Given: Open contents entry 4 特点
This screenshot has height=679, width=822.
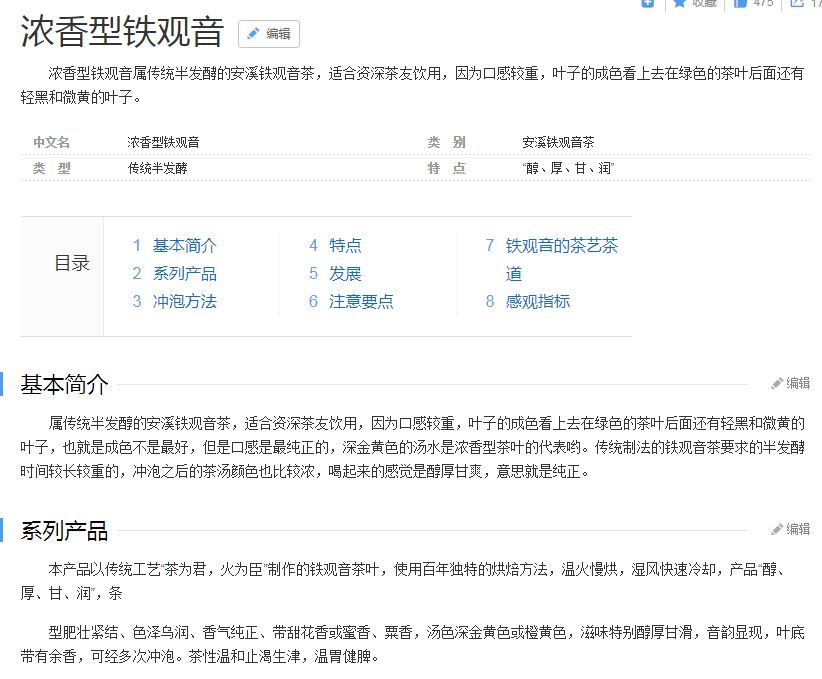Looking at the screenshot, I should tap(345, 245).
